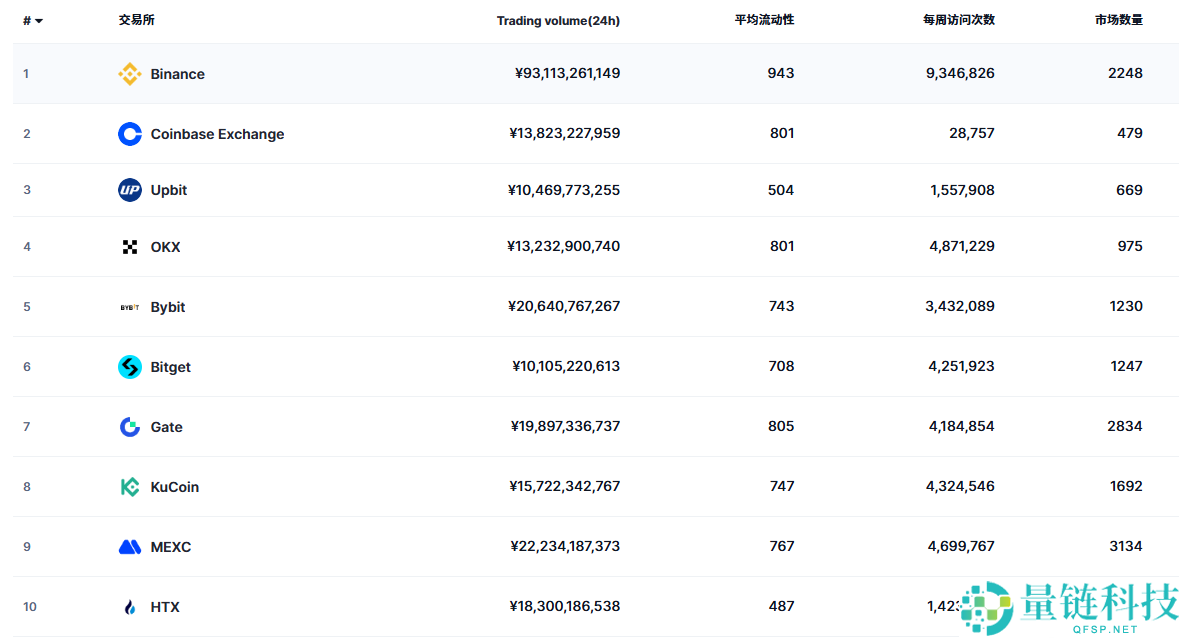Select Bitget volume ¥10,105,220,613
Image resolution: width=1179 pixels, height=640 pixels.
point(566,366)
